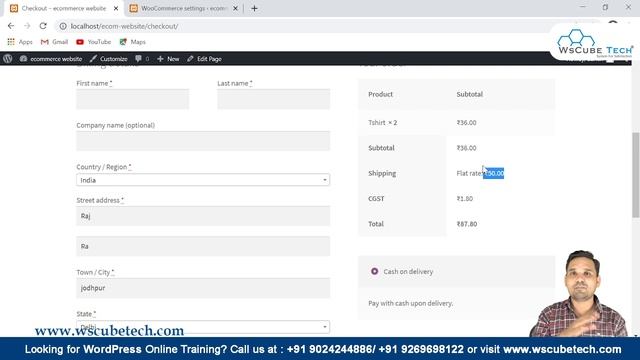
Task: Restore down the browser window
Action: (x=605, y=7)
